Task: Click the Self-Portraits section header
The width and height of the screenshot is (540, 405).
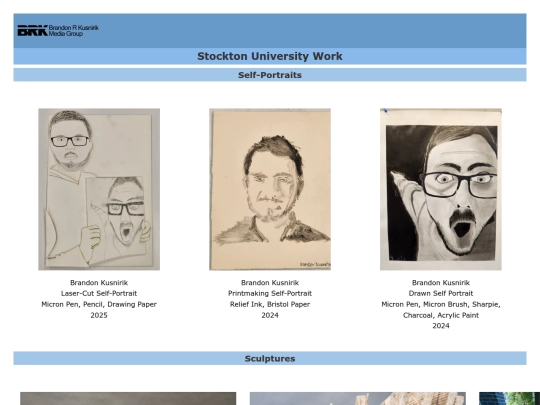Action: pyautogui.click(x=270, y=75)
